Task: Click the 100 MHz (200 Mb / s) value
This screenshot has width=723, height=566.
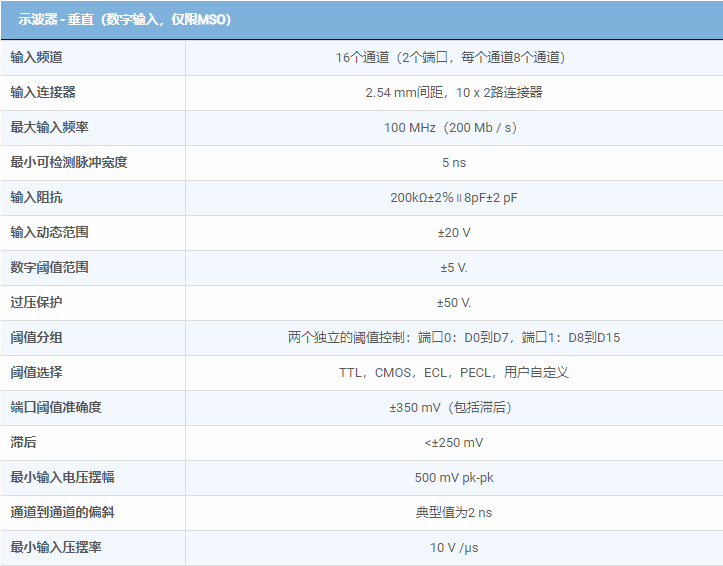Action: (x=453, y=127)
